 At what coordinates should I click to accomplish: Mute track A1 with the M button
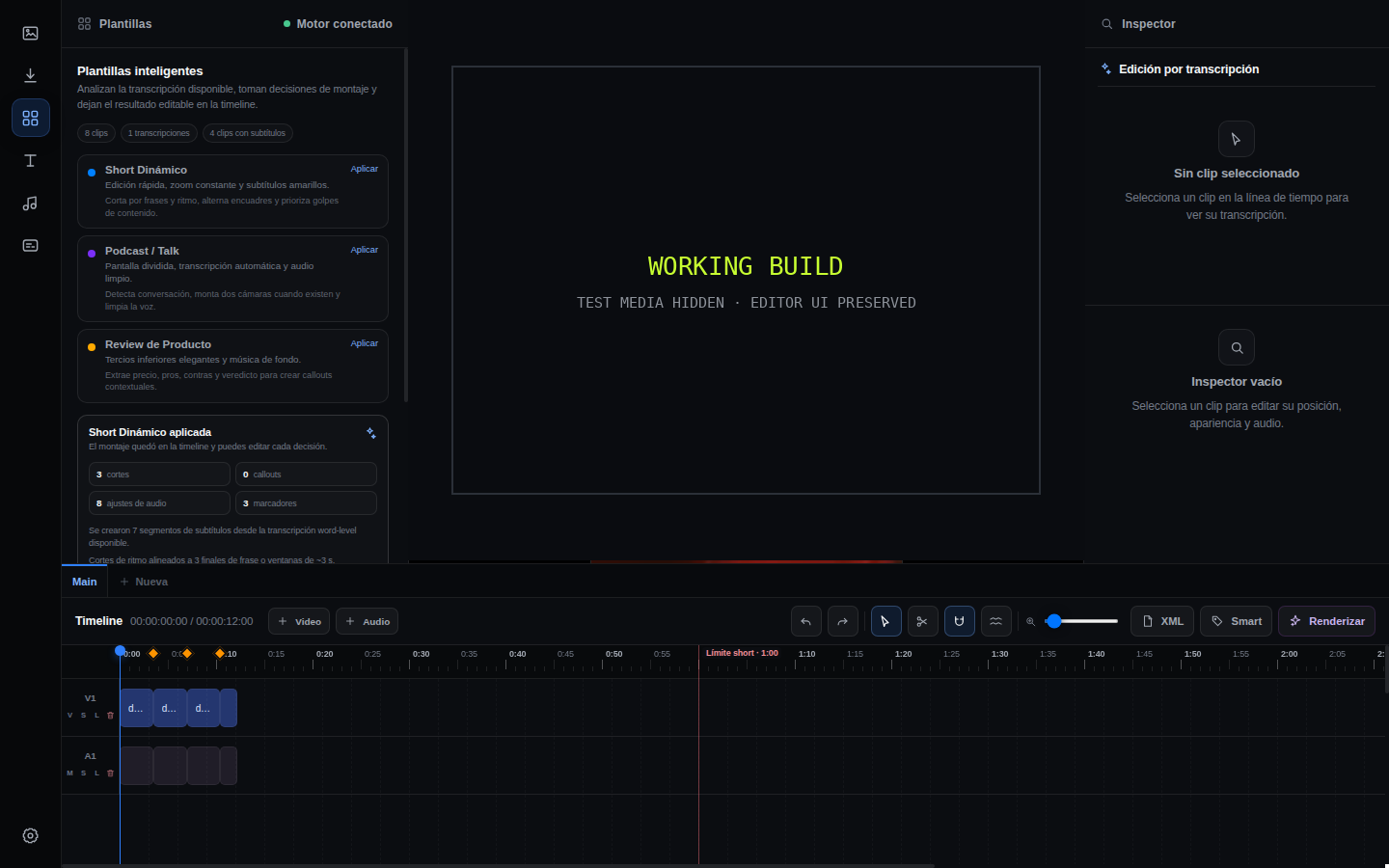(x=69, y=773)
